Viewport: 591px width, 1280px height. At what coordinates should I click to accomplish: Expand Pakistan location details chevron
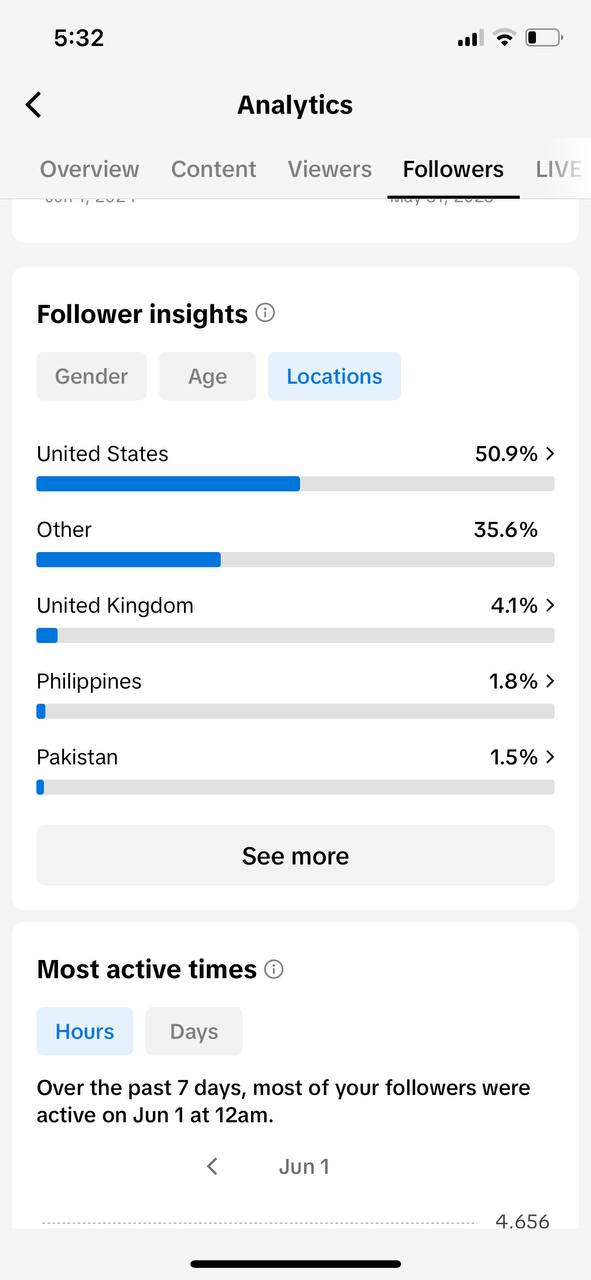click(550, 757)
